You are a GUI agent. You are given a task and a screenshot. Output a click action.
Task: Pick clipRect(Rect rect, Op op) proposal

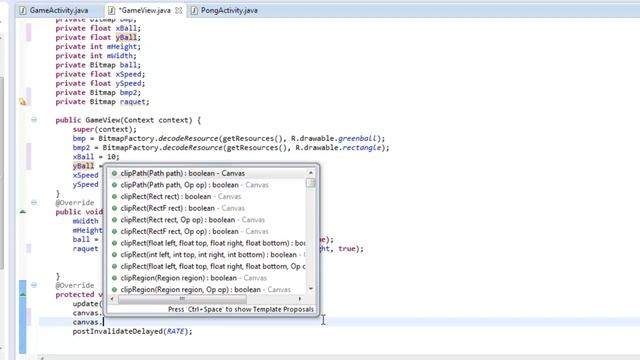pos(208,220)
